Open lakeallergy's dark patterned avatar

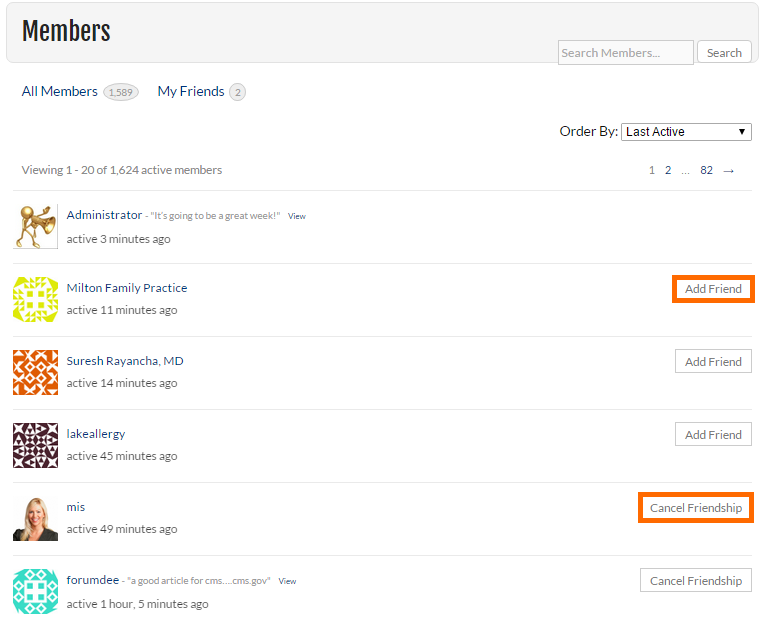coord(35,445)
